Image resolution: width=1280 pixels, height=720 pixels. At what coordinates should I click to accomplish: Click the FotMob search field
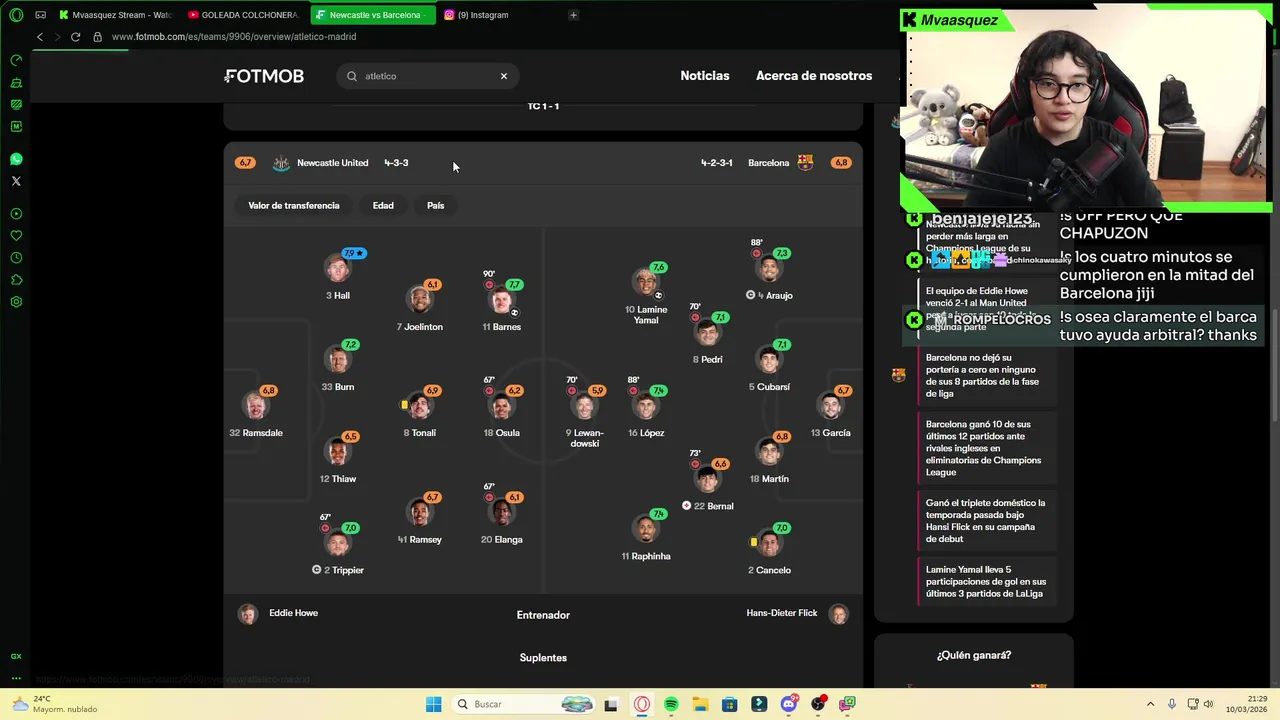[x=427, y=76]
